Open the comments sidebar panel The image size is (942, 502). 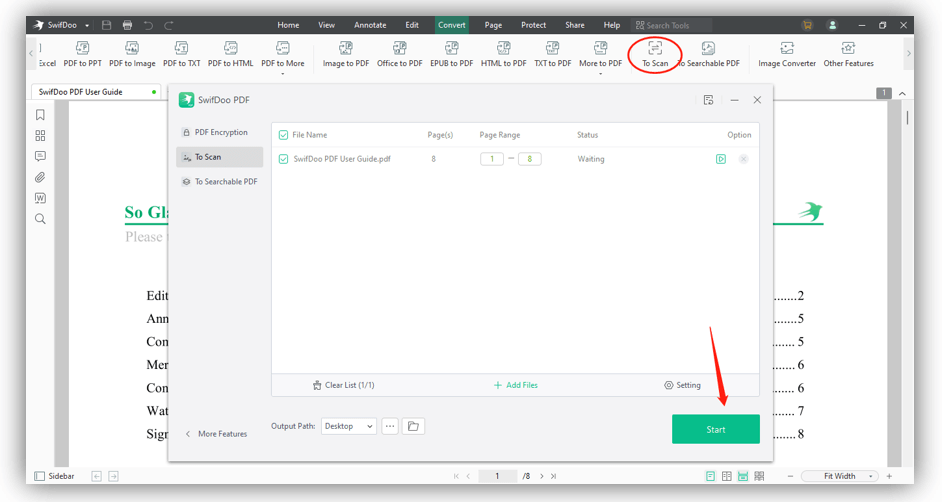click(x=40, y=156)
